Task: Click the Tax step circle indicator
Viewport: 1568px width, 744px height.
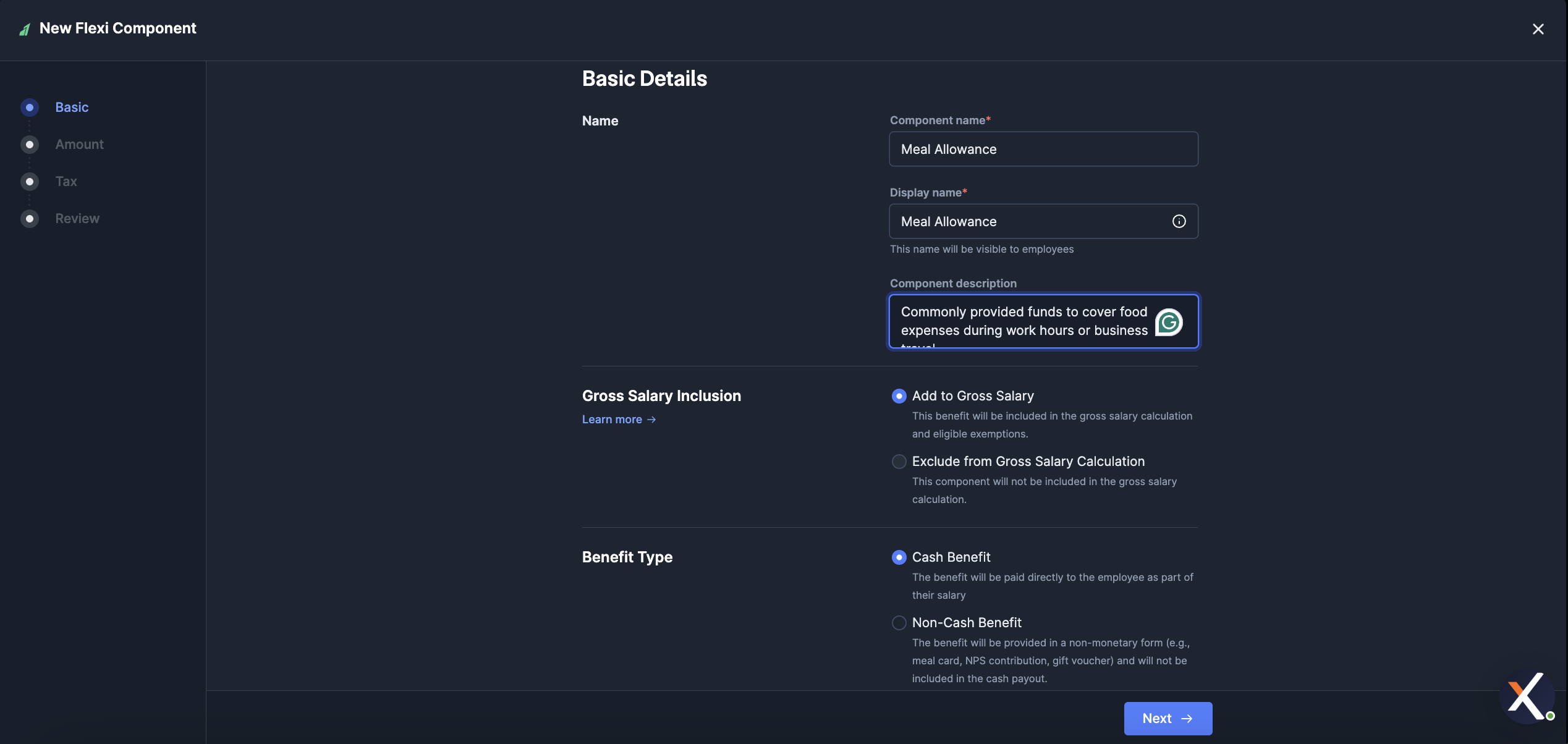Action: pos(30,182)
